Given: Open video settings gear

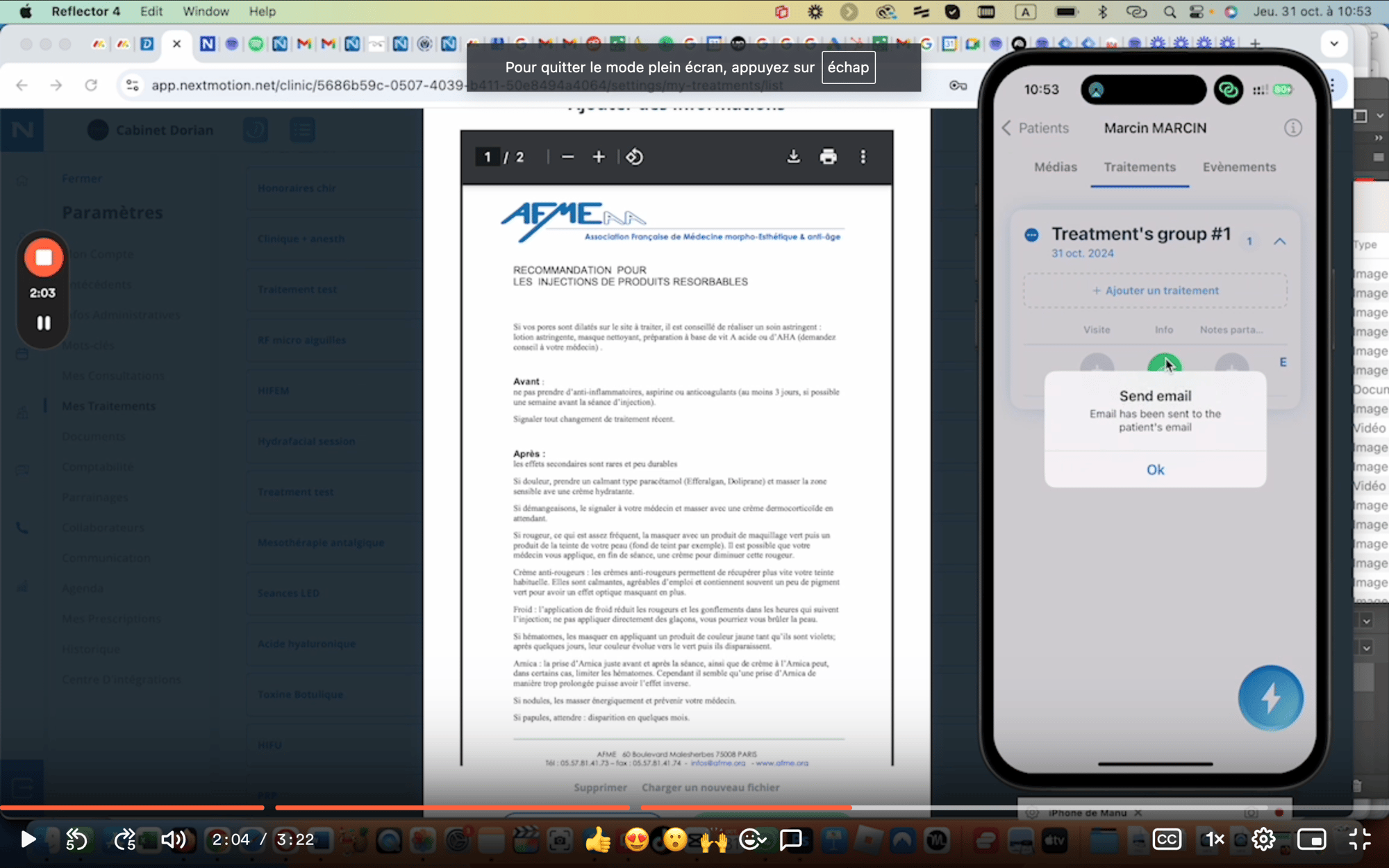Looking at the screenshot, I should click(x=1263, y=839).
